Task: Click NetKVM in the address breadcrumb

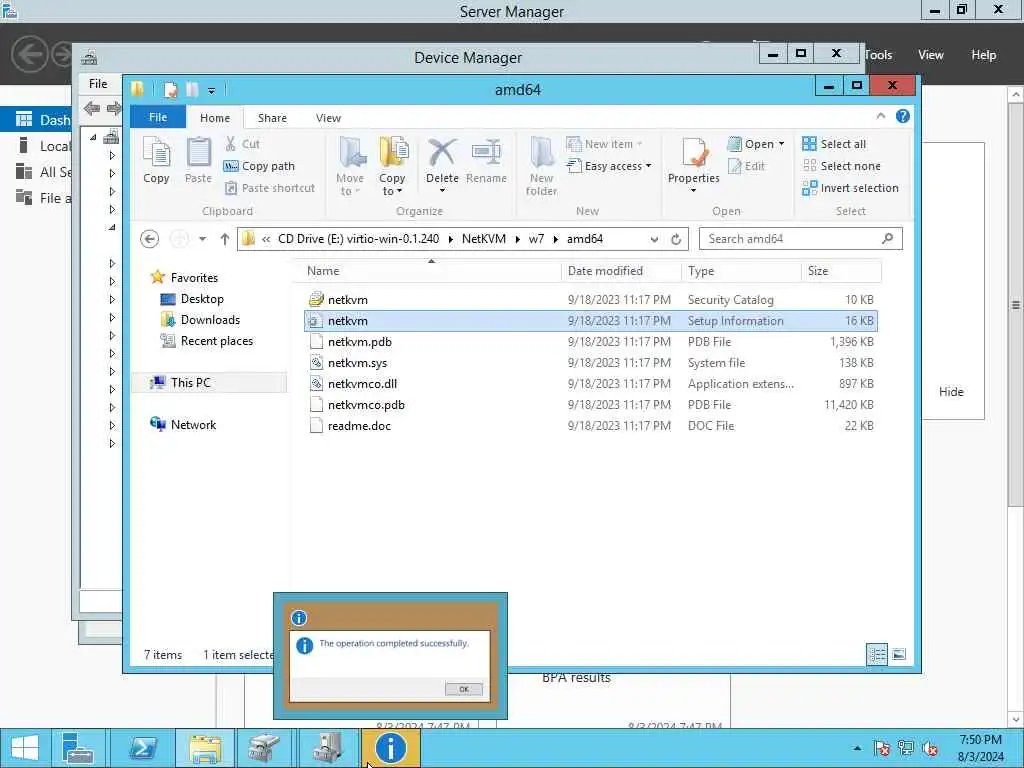Action: point(484,239)
